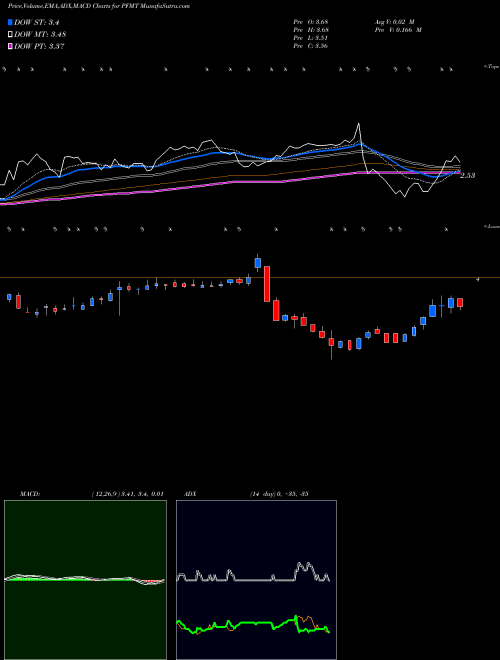Click the 'MACD:' panel heading
Screen dimensions: 500x660
click(29, 494)
